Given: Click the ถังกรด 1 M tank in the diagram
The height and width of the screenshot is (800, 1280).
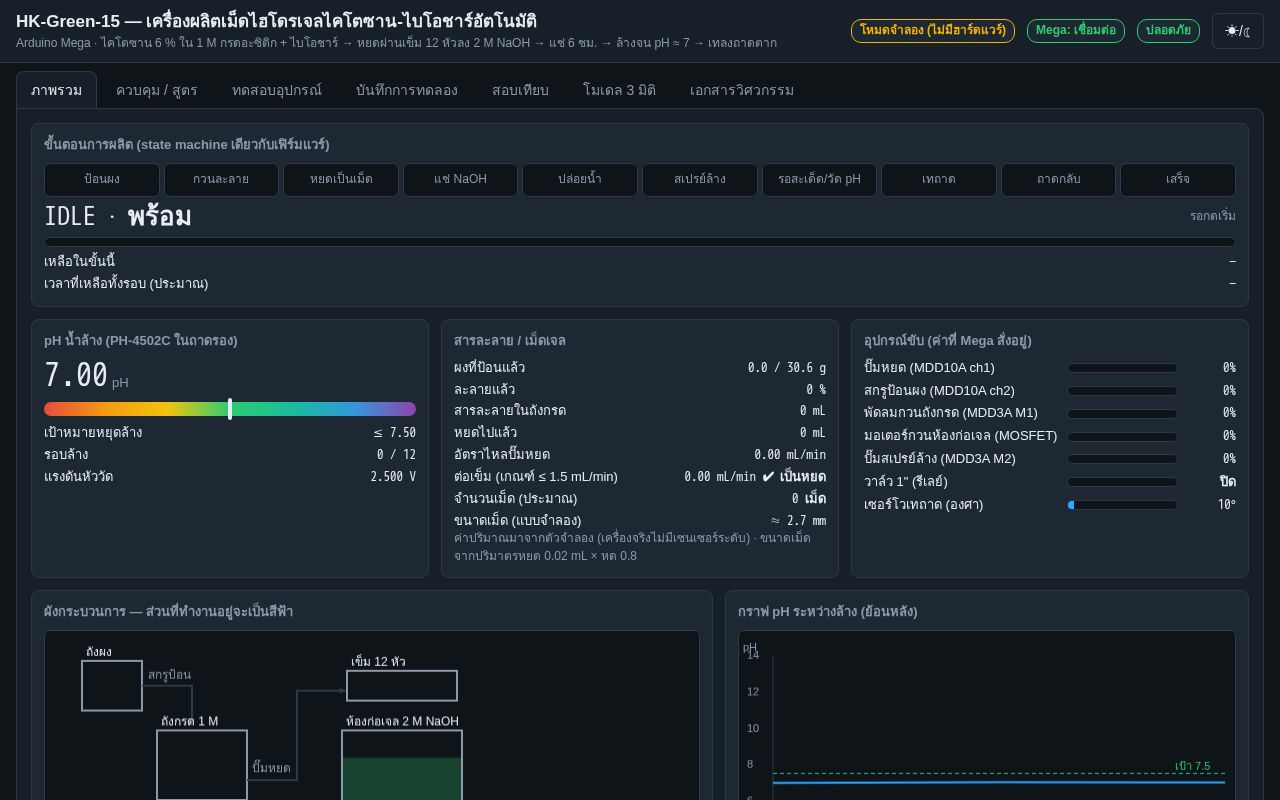Looking at the screenshot, I should coord(202,765).
